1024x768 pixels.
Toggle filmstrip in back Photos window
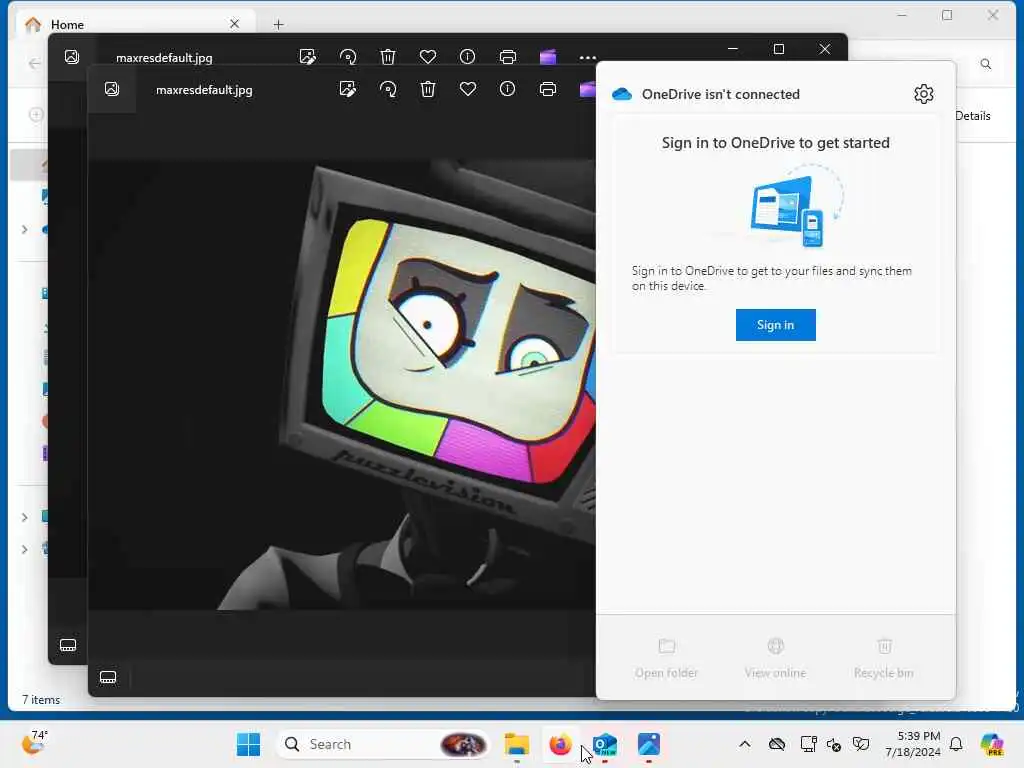(68, 645)
